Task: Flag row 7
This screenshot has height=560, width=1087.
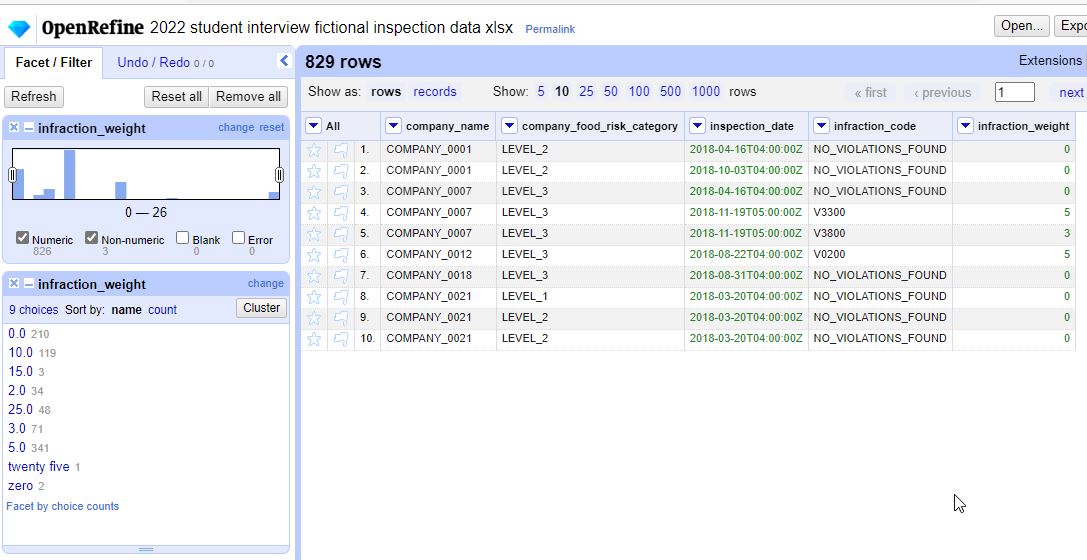Action: click(340, 276)
